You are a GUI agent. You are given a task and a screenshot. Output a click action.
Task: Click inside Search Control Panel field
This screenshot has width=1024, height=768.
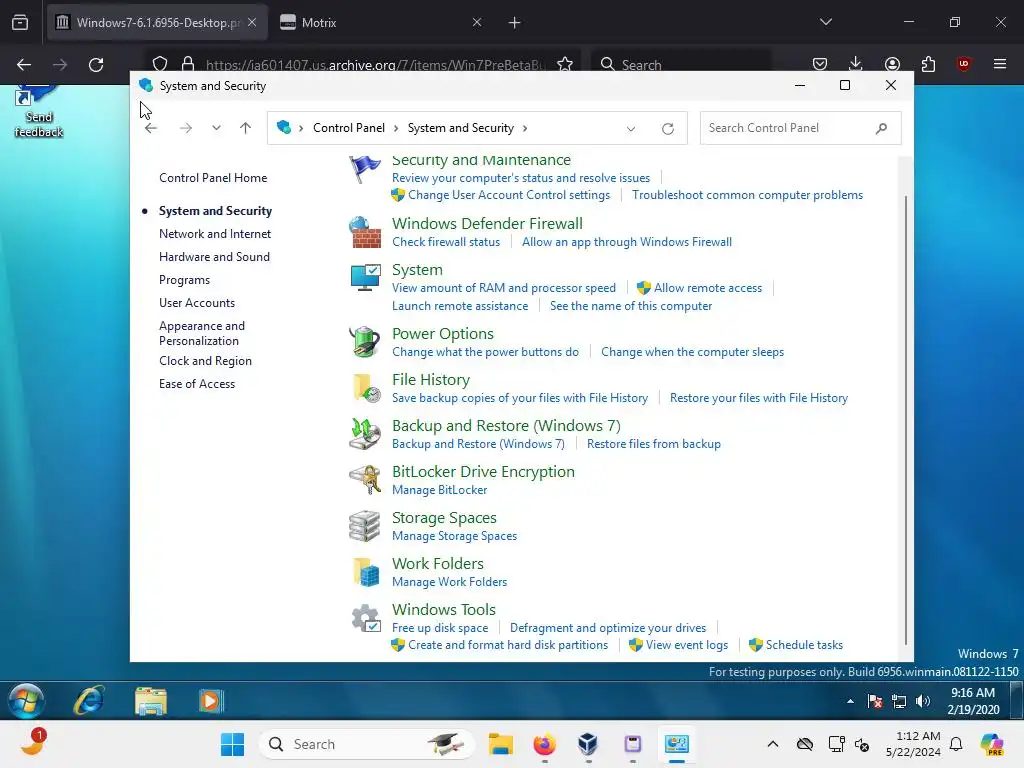pos(801,128)
